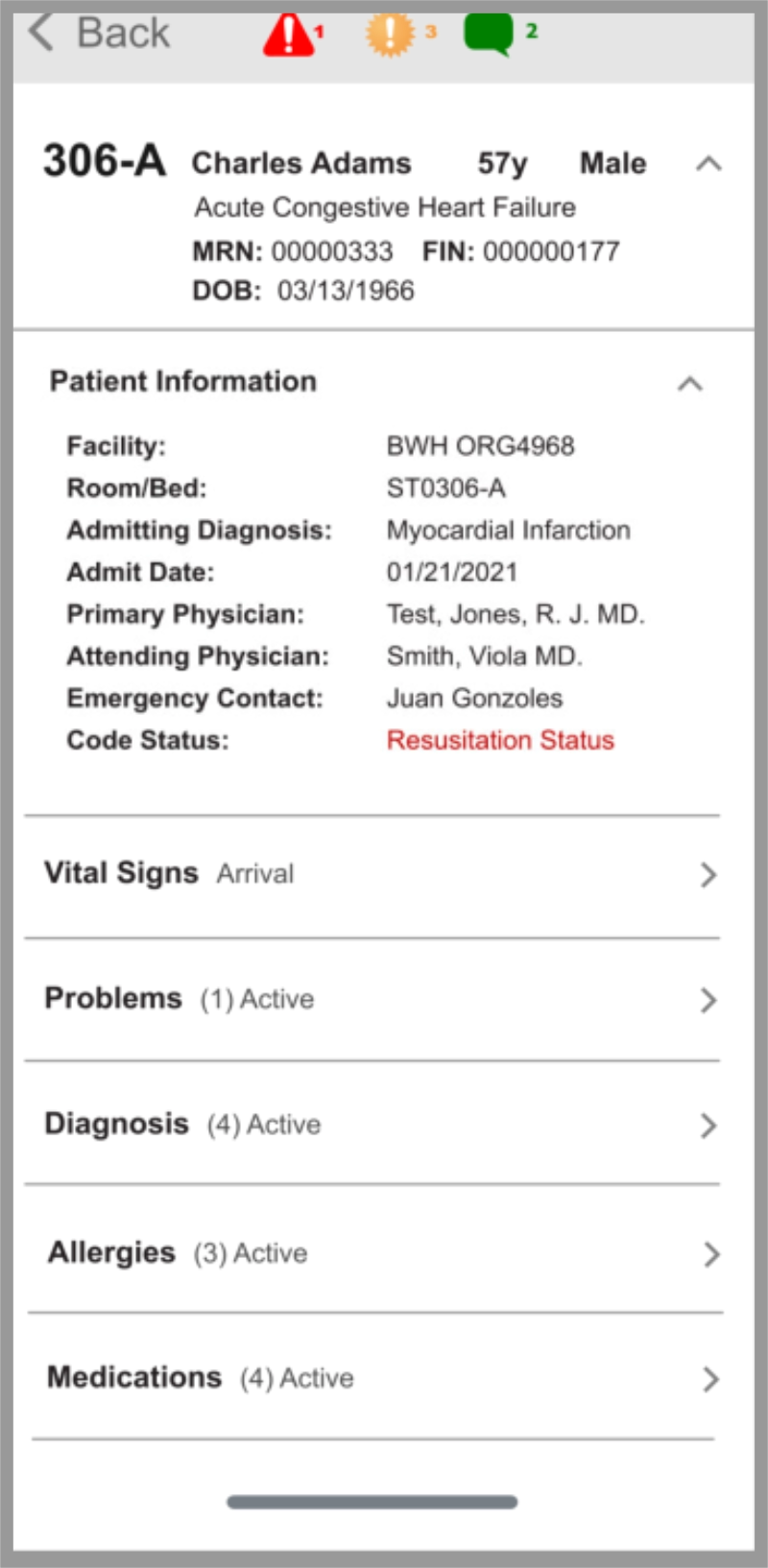Viewport: 768px width, 1568px height.
Task: Go back using the Back label
Action: click(x=123, y=34)
